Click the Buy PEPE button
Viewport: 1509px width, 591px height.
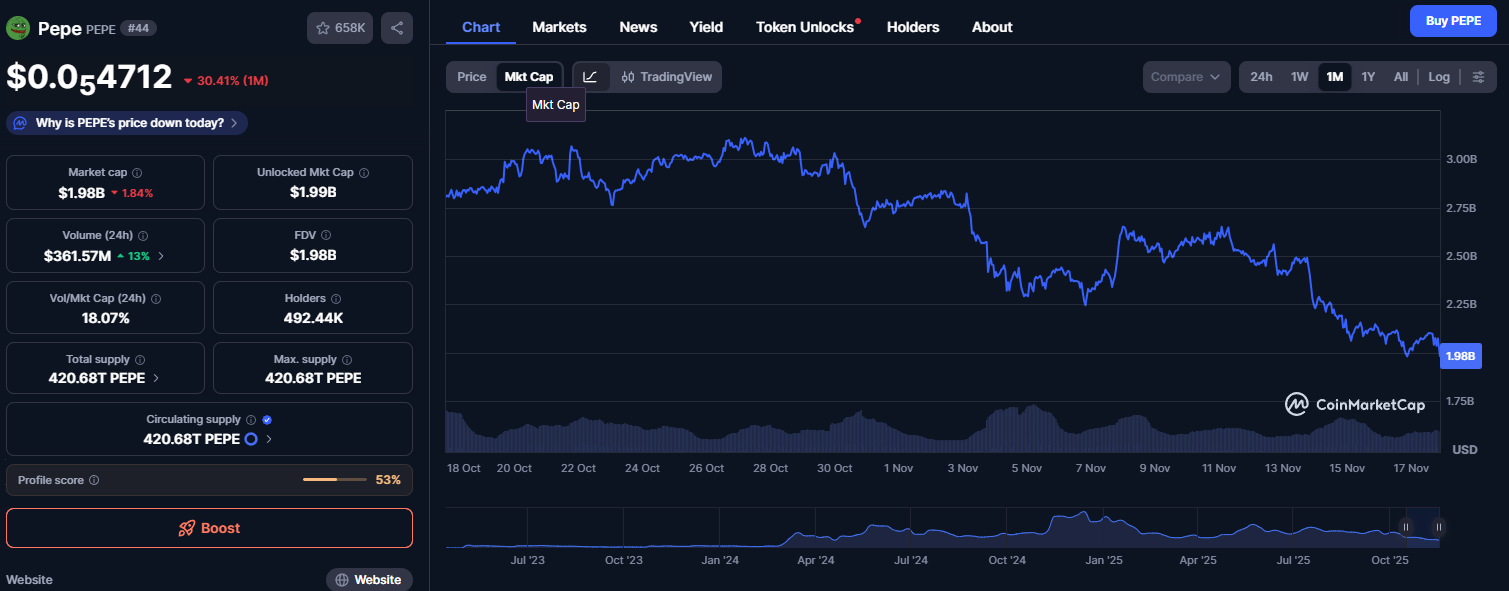point(1453,21)
